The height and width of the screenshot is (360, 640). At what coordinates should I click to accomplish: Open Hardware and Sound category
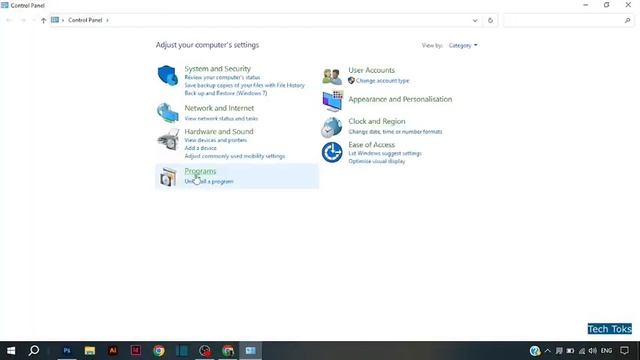(x=219, y=131)
